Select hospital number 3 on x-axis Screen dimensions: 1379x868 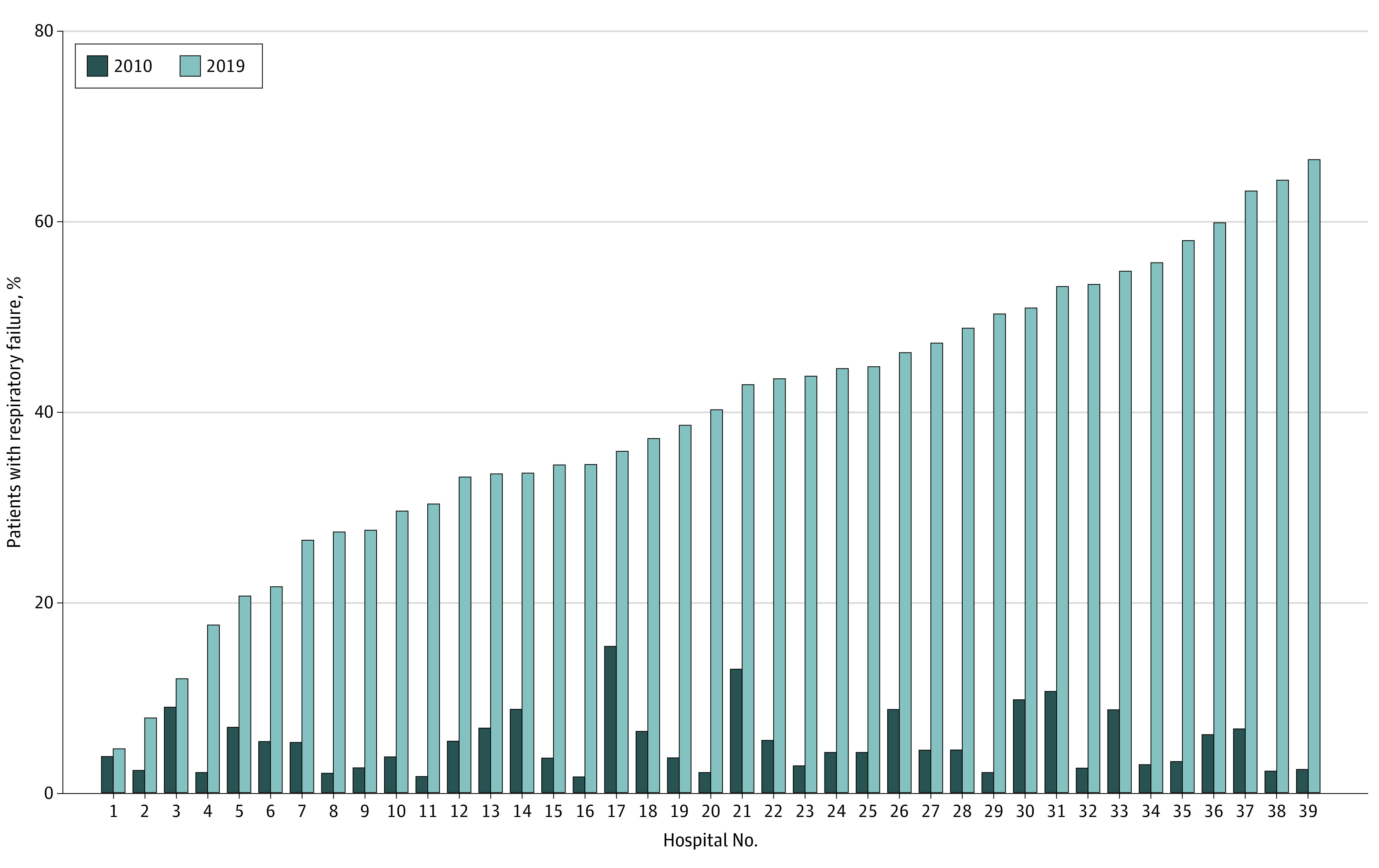[176, 812]
